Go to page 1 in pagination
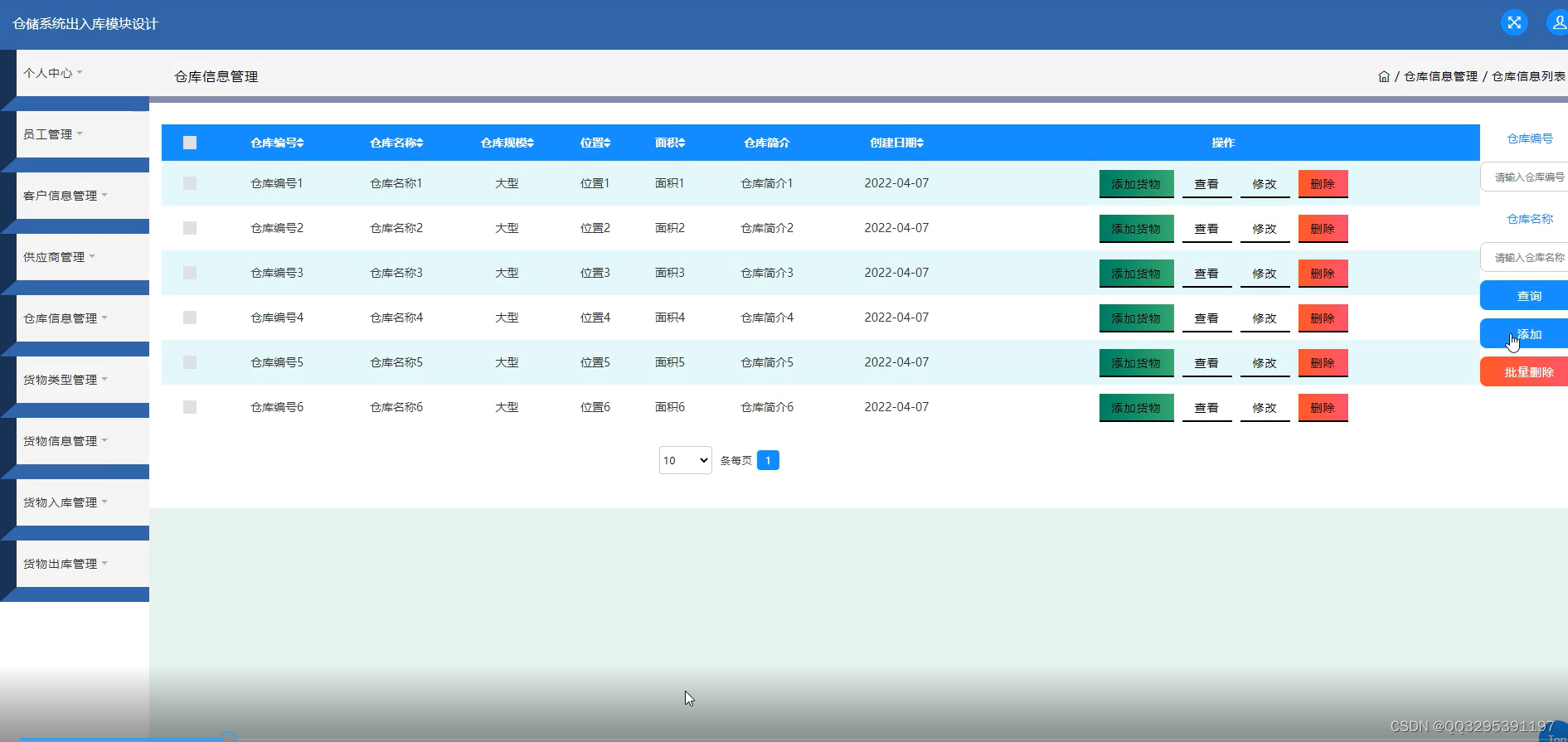 click(768, 460)
